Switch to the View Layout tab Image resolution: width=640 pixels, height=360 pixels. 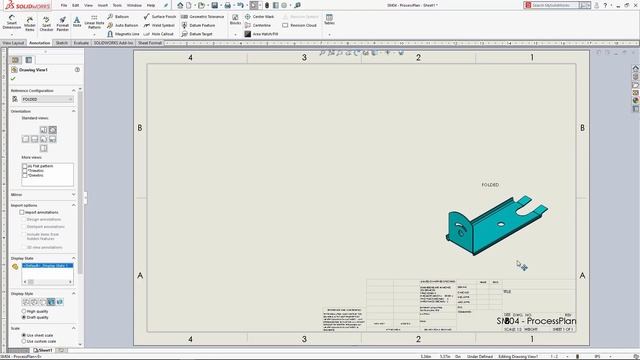click(x=13, y=43)
